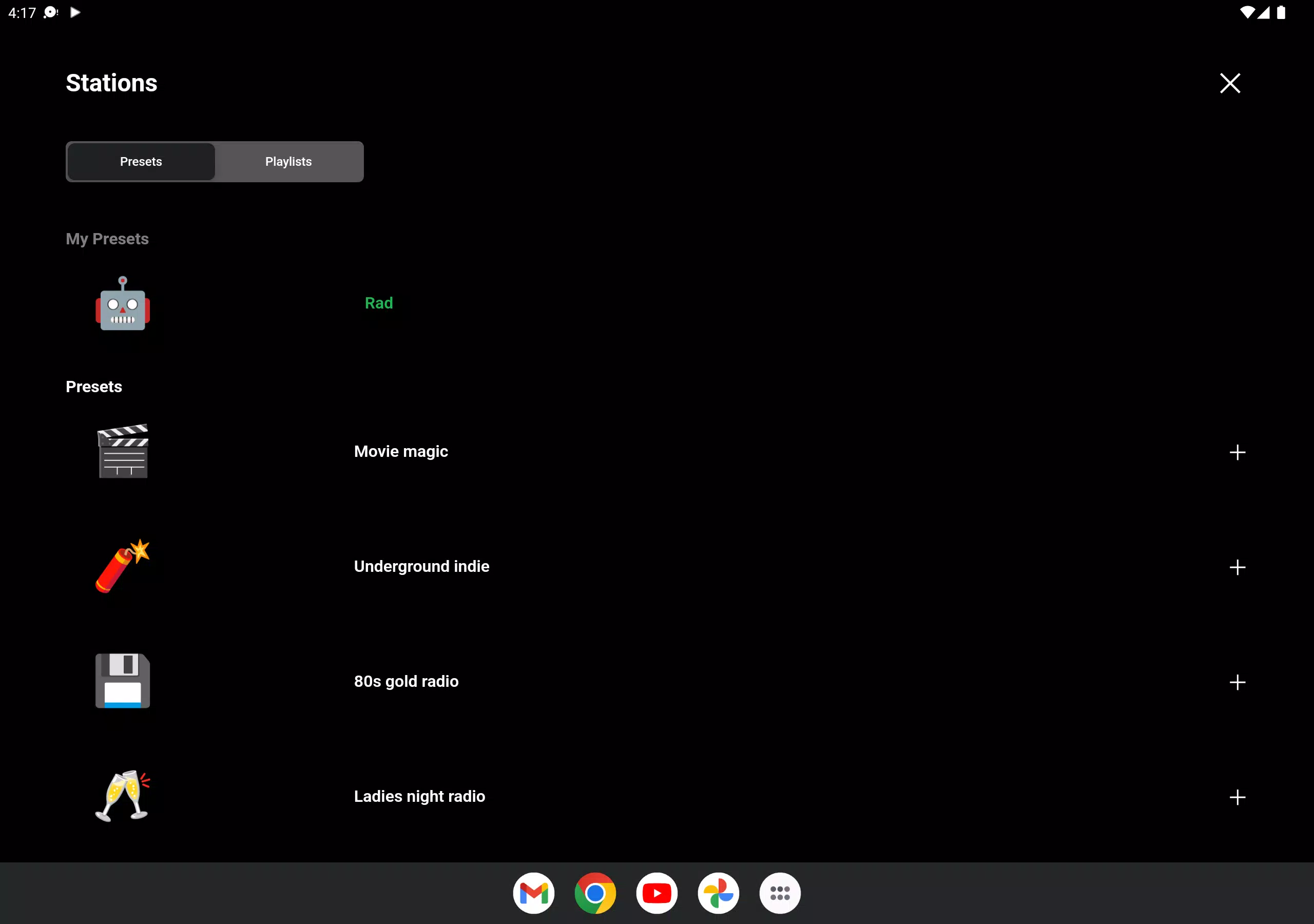Select Ladies night radio preset label

click(419, 796)
